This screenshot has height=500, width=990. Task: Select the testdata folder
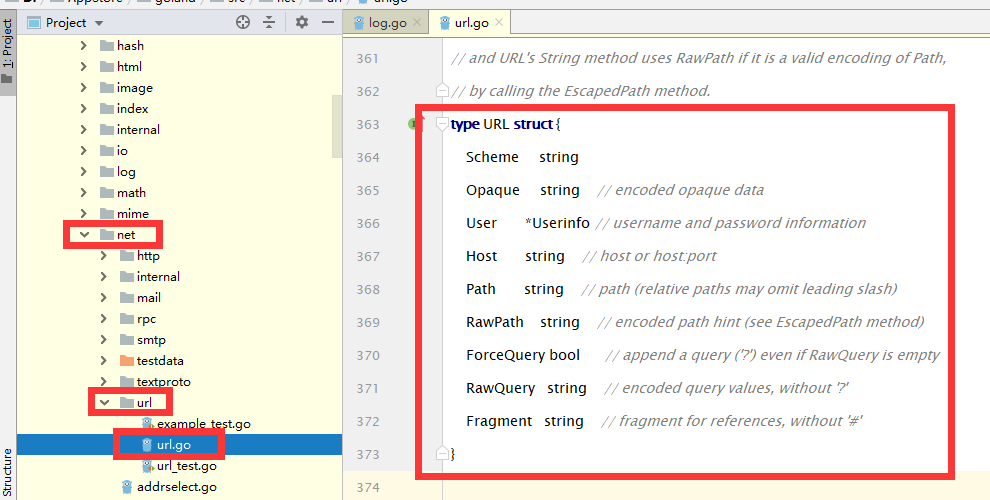(160, 360)
